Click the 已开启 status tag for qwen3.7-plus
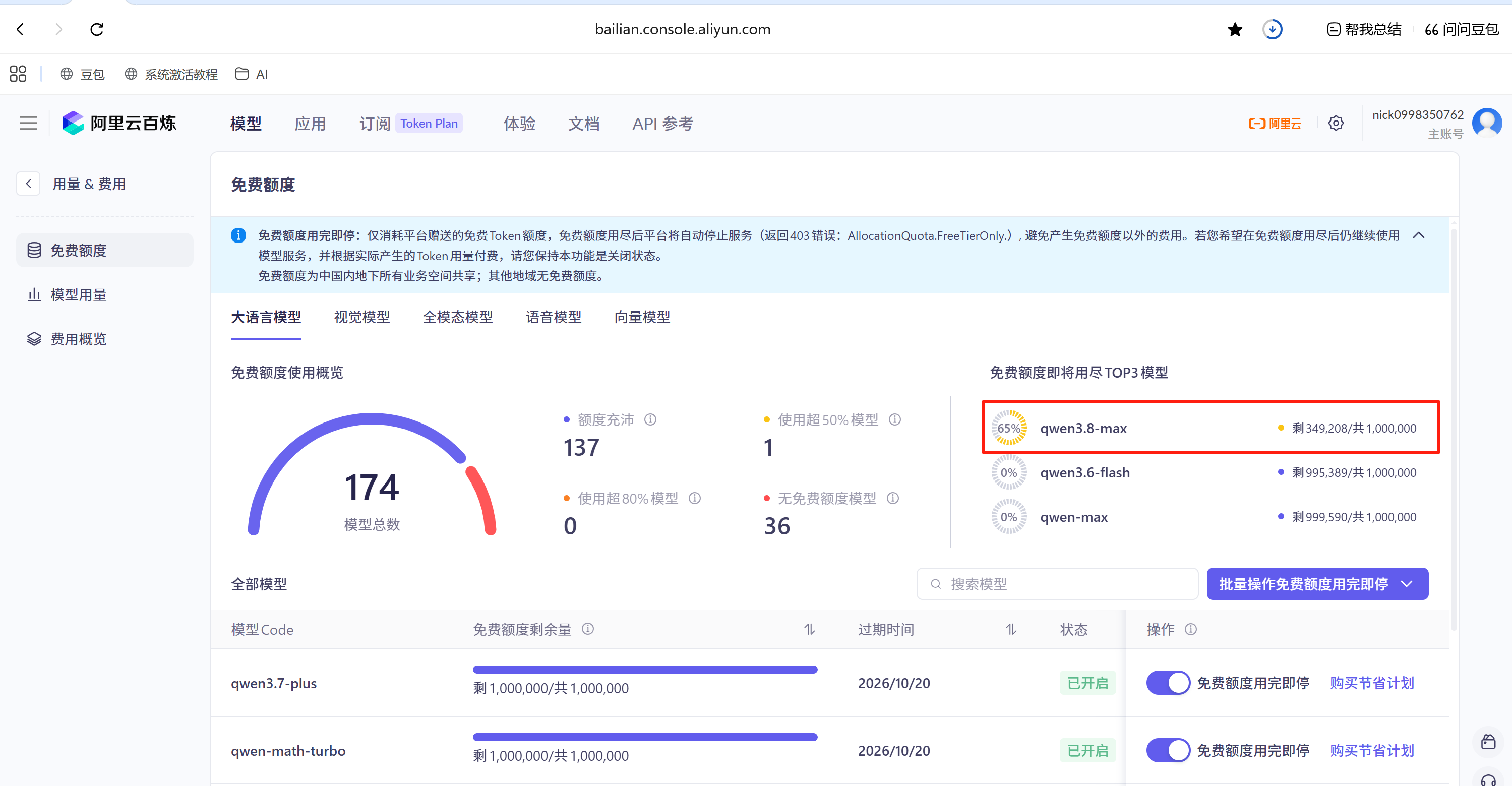The image size is (1512, 786). click(x=1087, y=683)
